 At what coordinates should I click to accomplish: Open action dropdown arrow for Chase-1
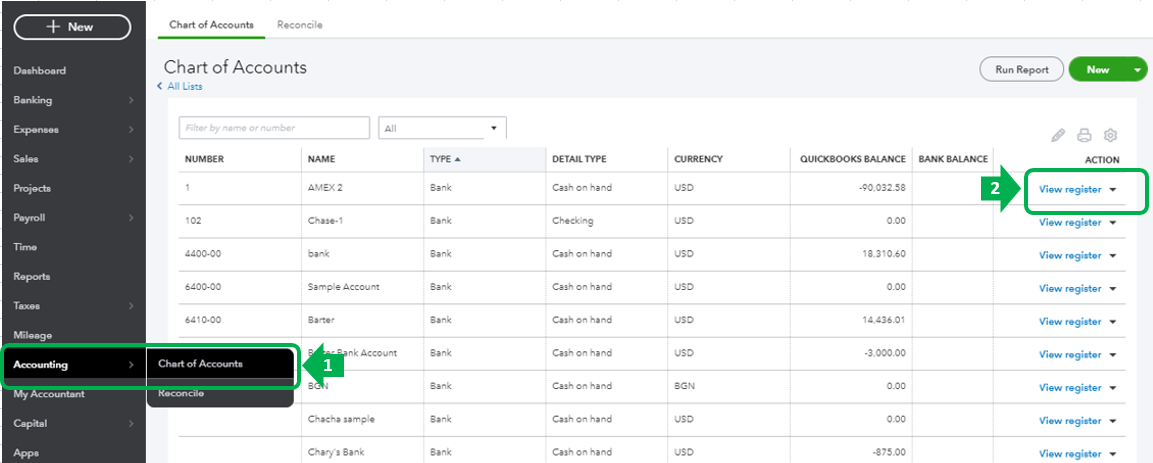click(1113, 223)
